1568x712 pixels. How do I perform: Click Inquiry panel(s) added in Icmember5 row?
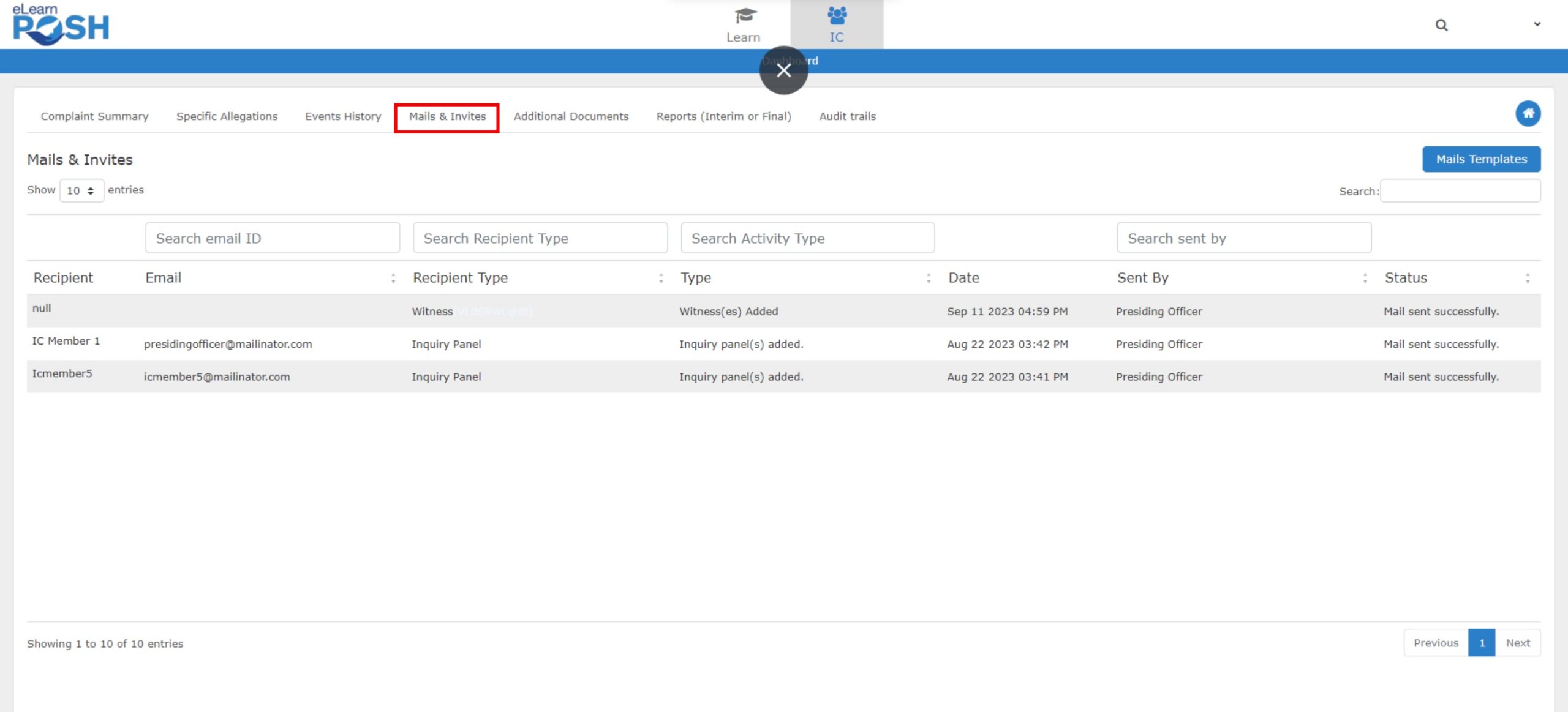[x=741, y=377]
